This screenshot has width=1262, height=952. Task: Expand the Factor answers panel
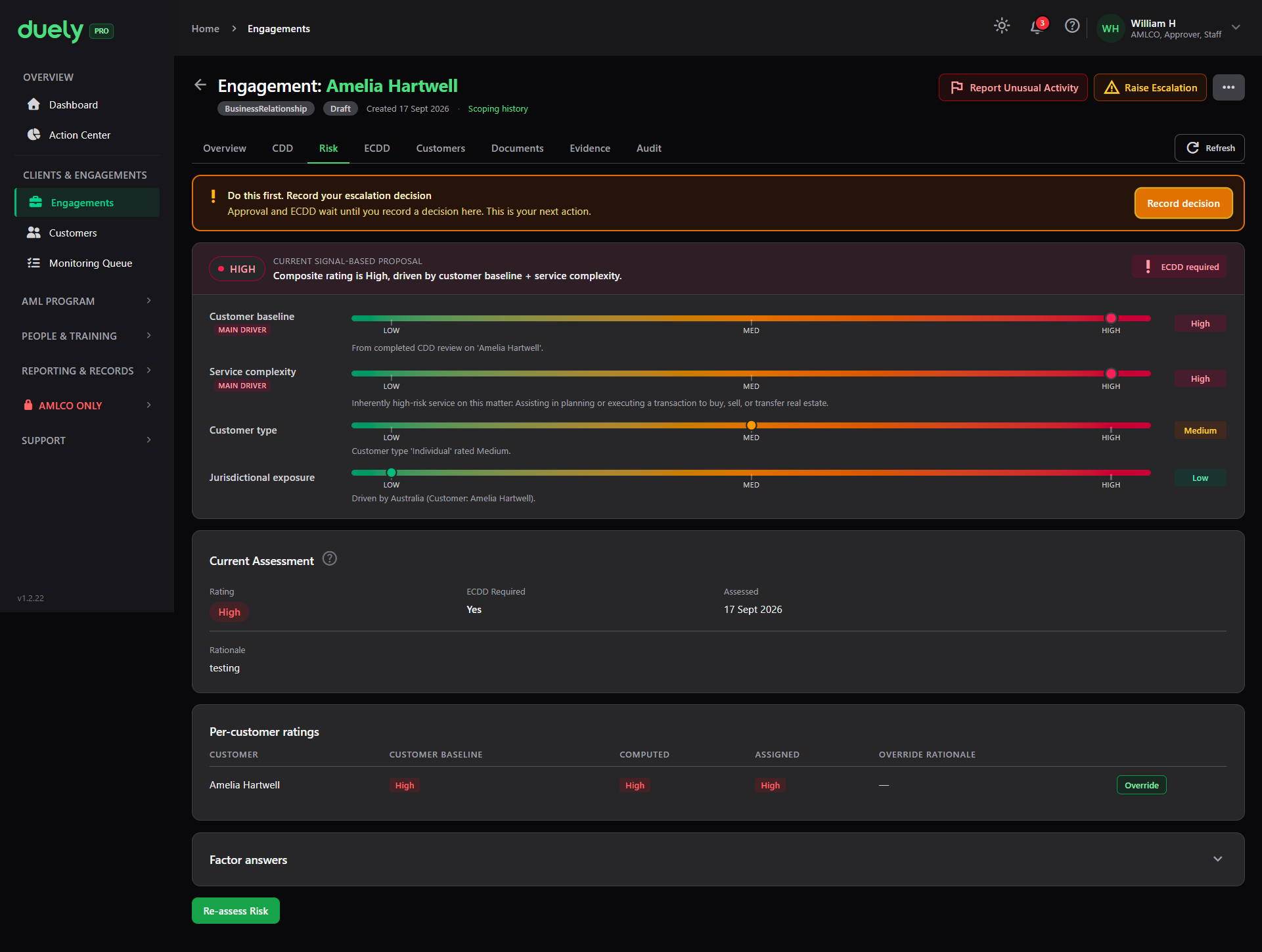click(718, 859)
